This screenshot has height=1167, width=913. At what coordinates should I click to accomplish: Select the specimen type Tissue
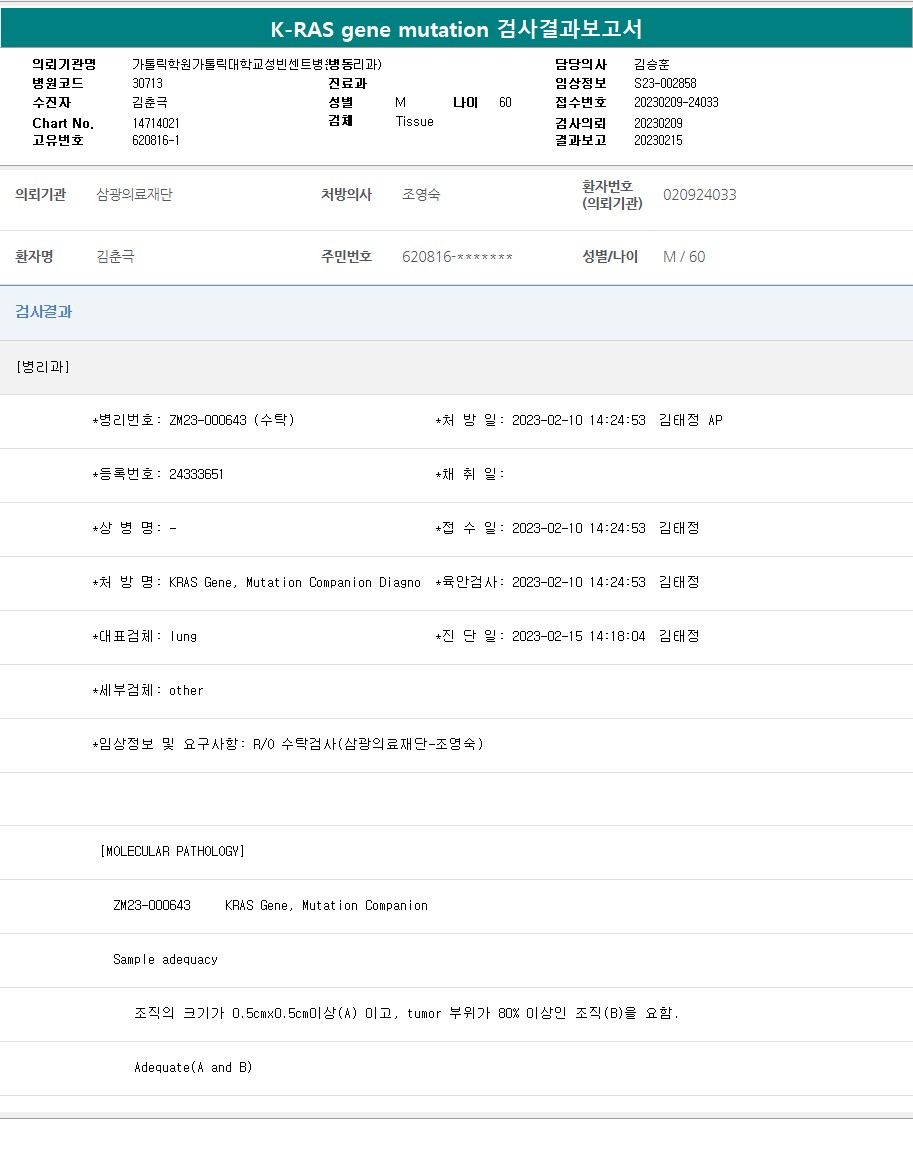point(414,121)
